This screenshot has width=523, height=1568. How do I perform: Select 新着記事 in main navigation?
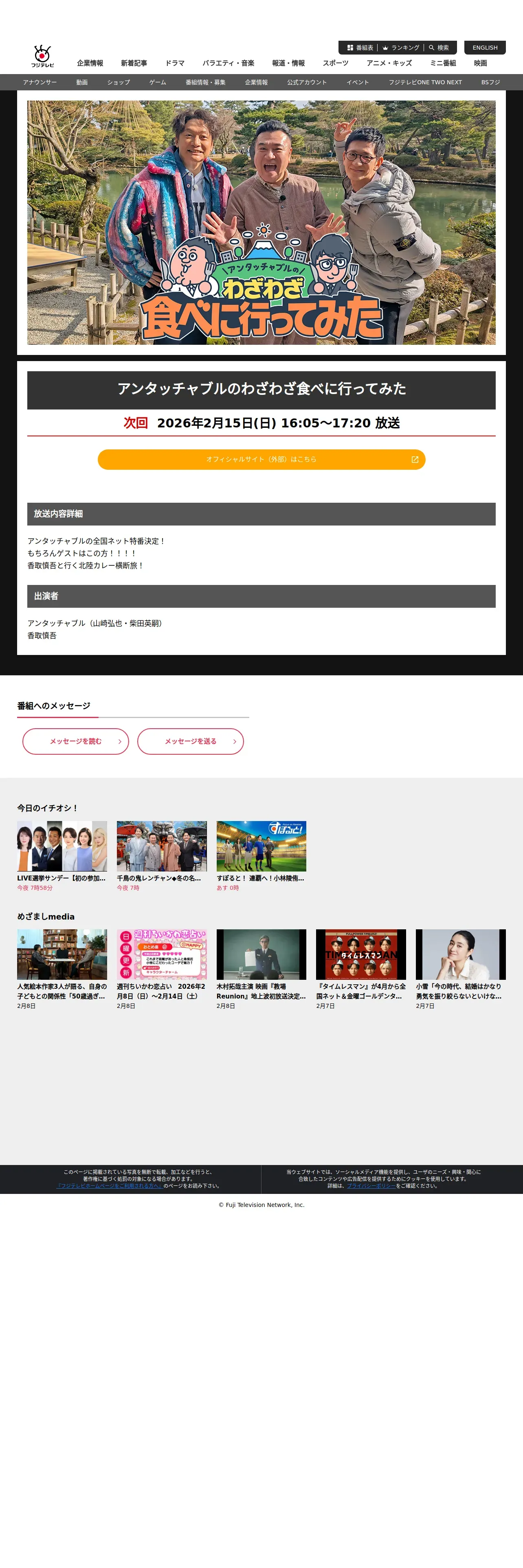(134, 64)
